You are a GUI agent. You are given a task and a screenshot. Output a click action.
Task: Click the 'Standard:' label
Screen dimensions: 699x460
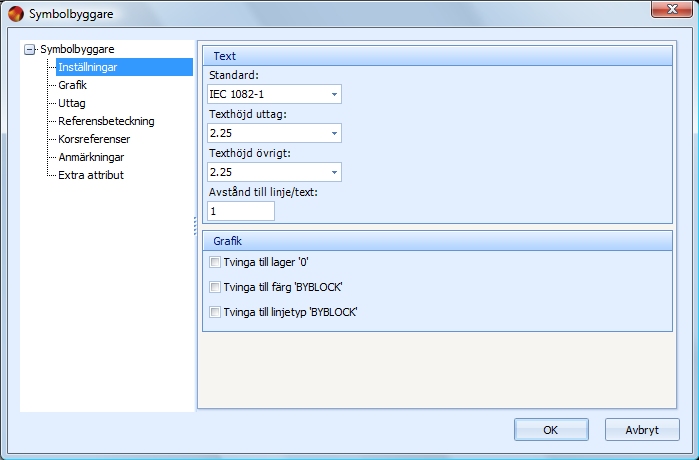click(234, 75)
